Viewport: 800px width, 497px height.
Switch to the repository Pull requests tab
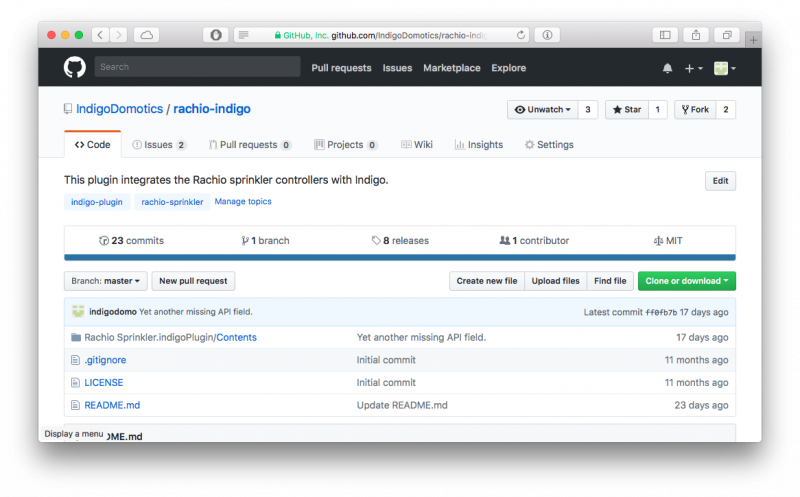[x=250, y=145]
